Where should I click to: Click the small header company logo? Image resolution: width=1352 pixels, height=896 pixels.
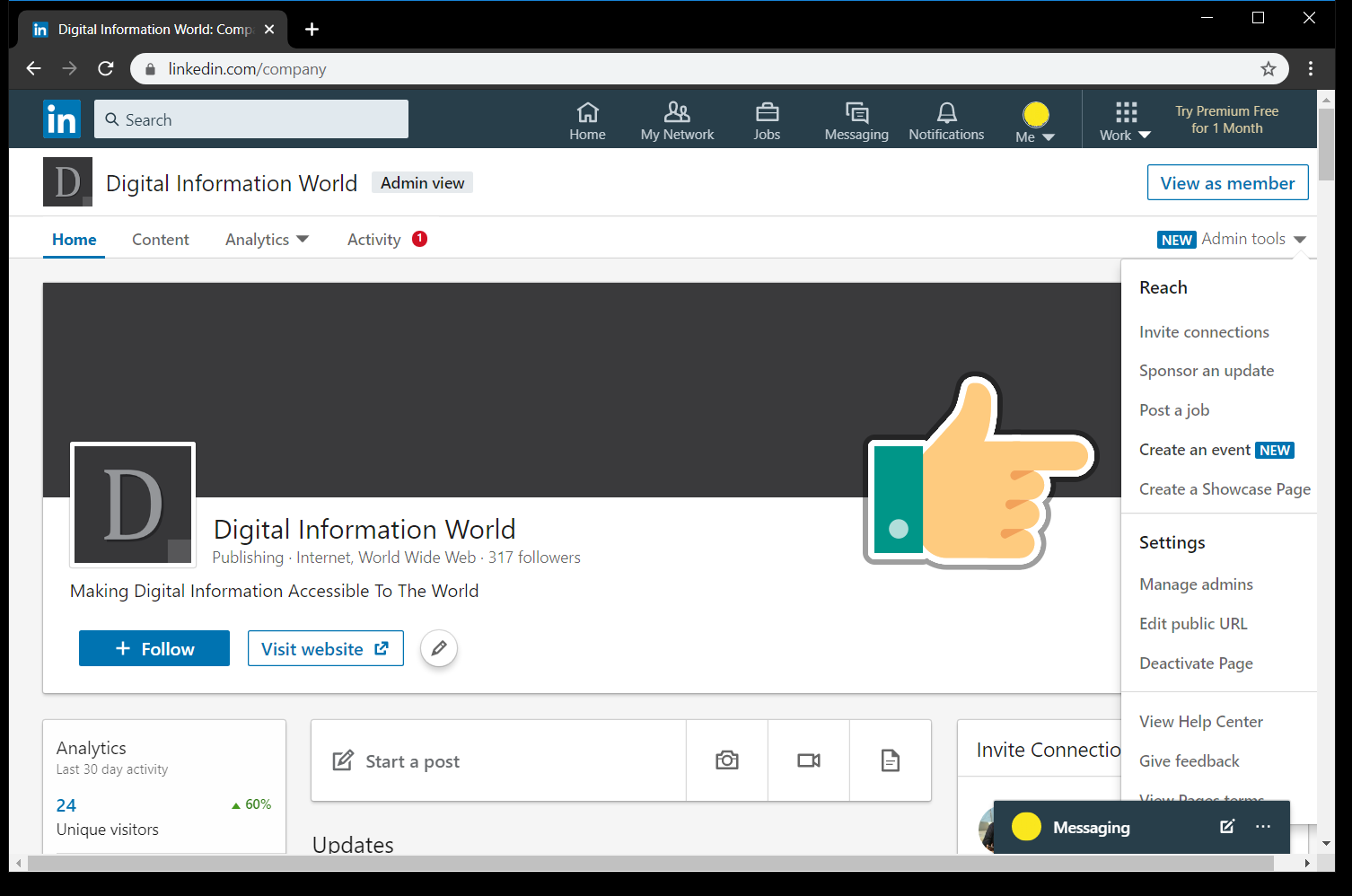point(67,182)
